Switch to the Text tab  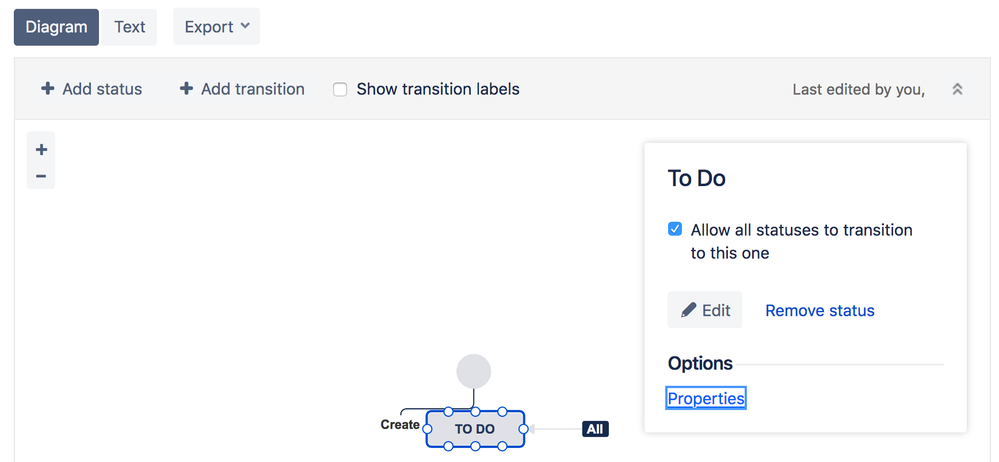point(129,27)
